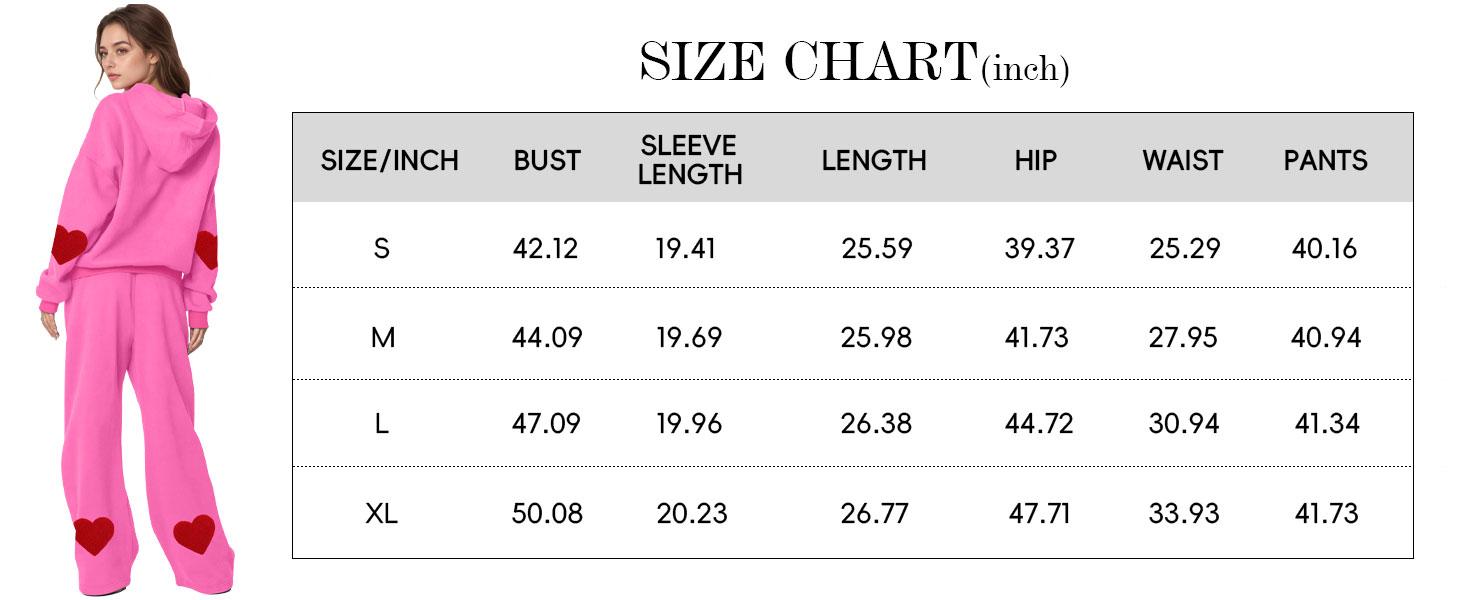Select the SLEEVE LENGTH column header

click(x=690, y=160)
